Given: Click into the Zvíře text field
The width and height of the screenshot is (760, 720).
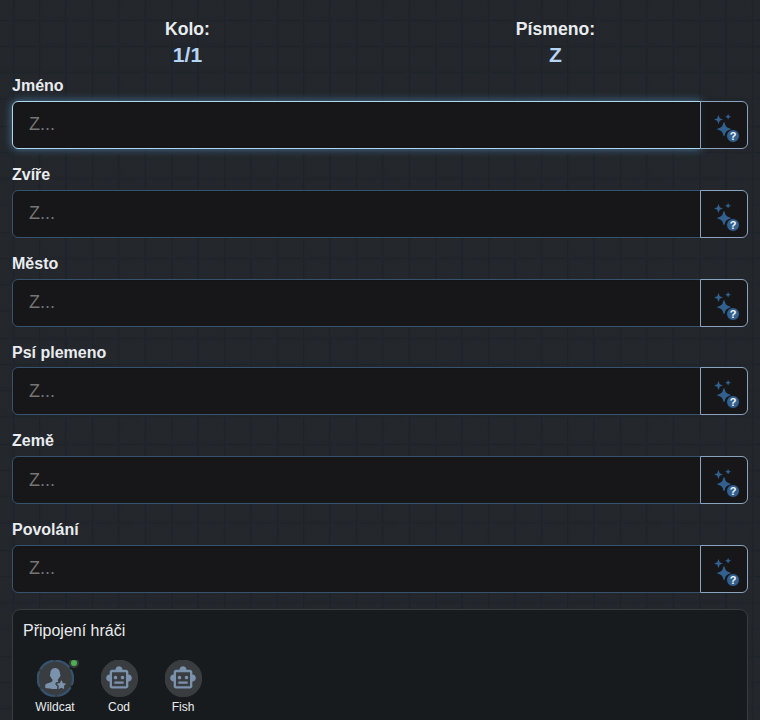Looking at the screenshot, I should tap(356, 214).
